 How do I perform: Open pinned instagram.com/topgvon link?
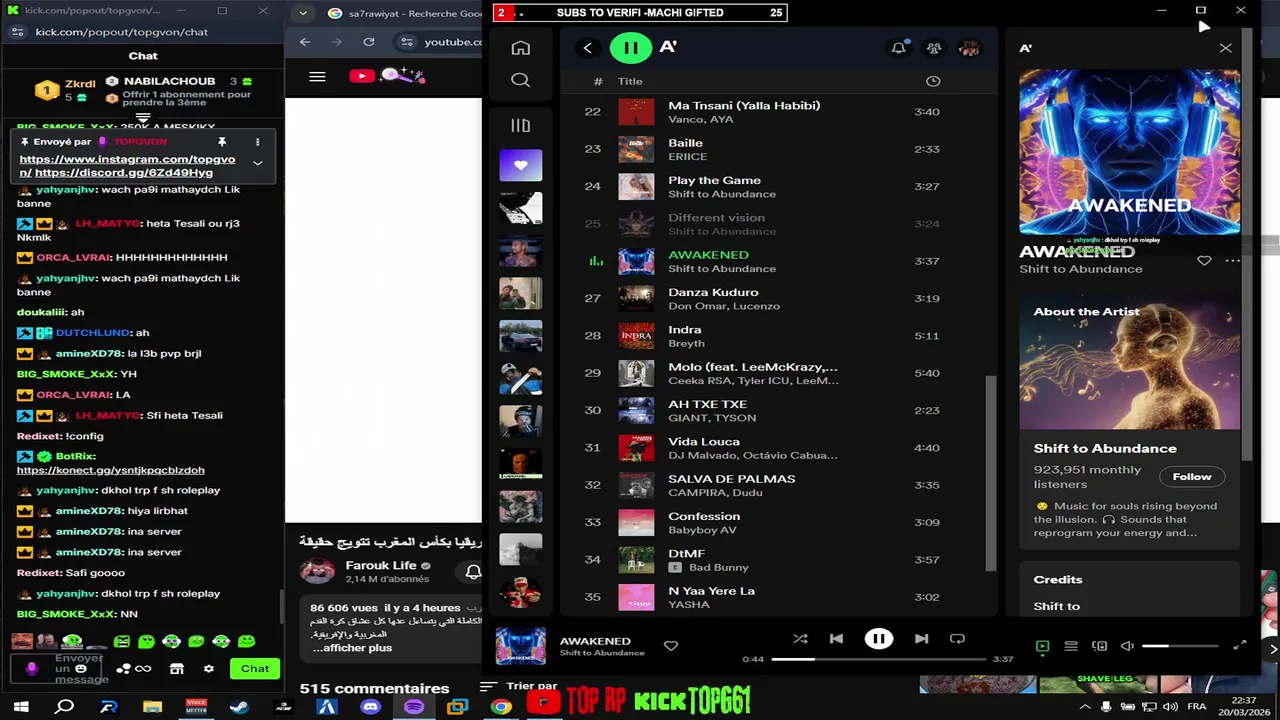point(127,160)
